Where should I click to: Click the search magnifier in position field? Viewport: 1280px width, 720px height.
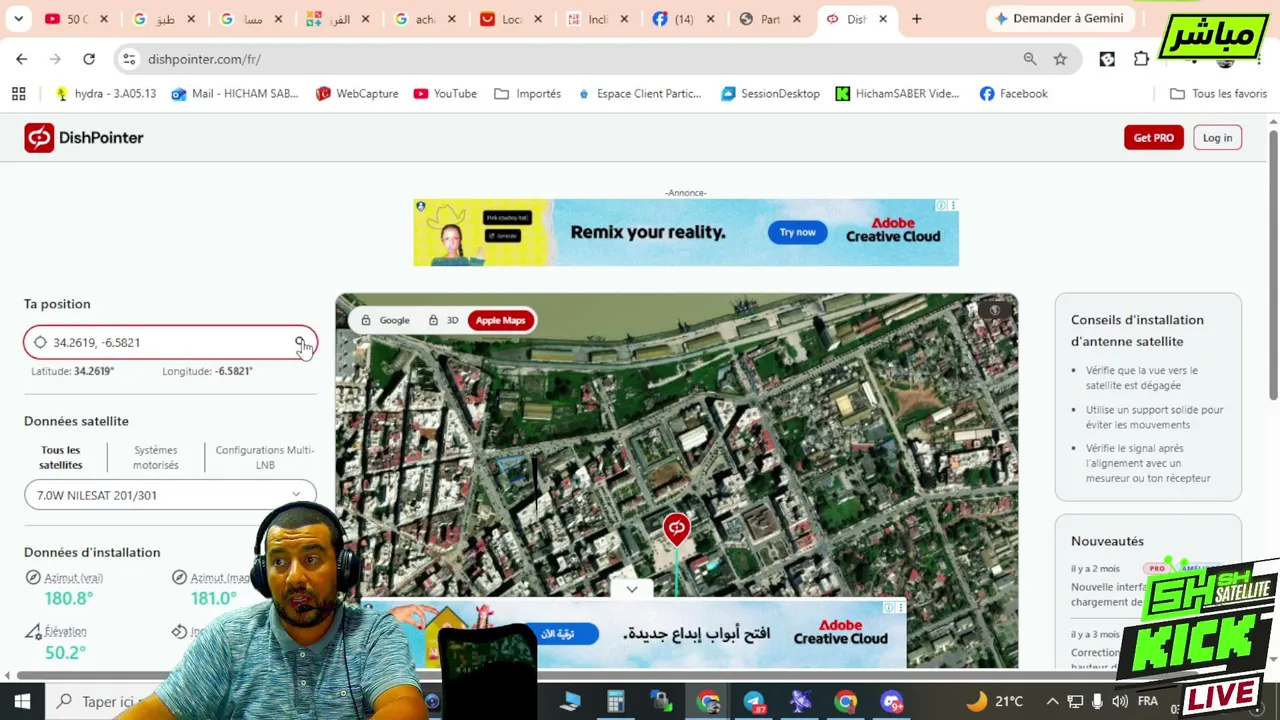pyautogui.click(x=300, y=342)
